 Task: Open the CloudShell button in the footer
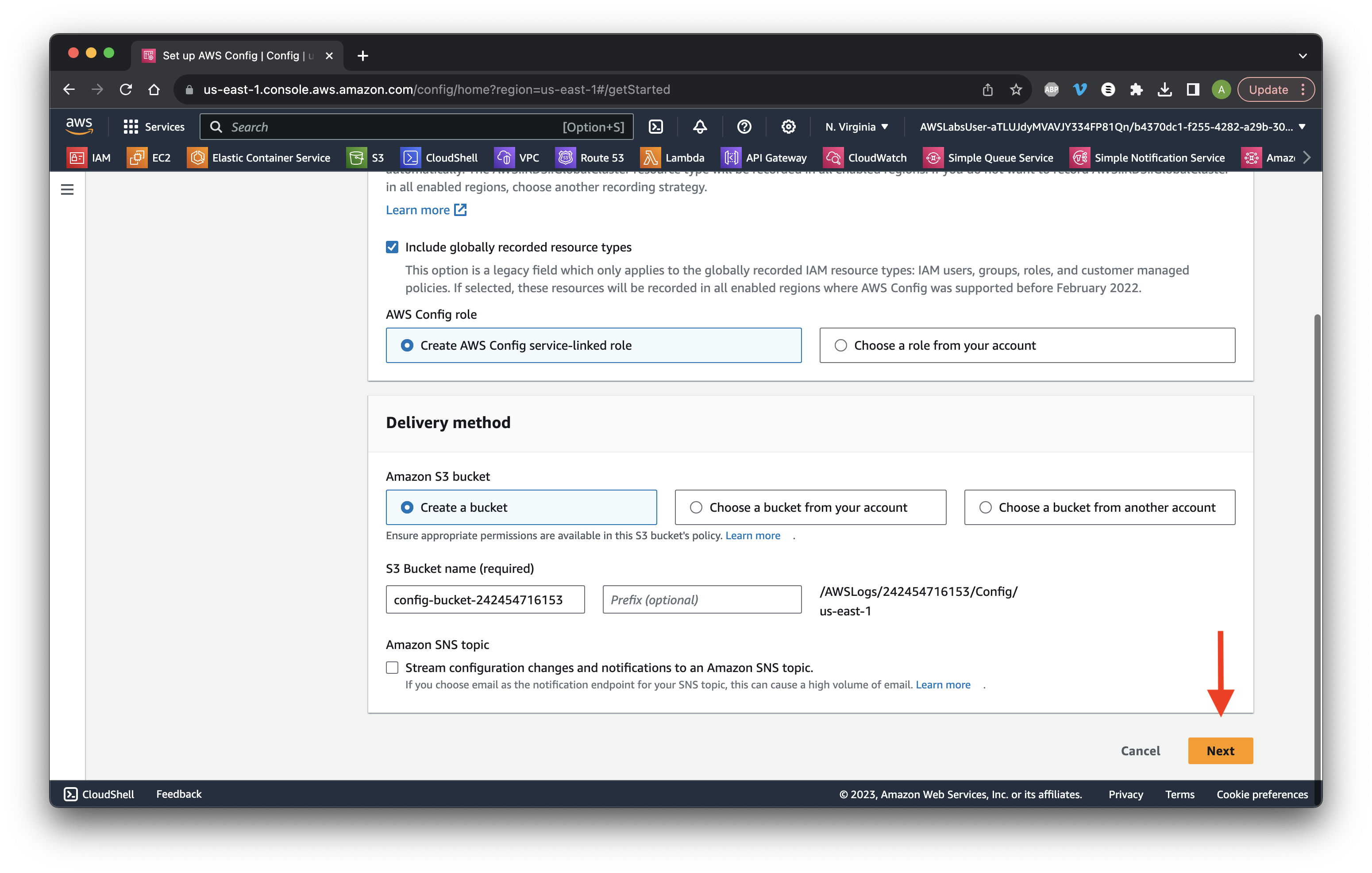[99, 794]
